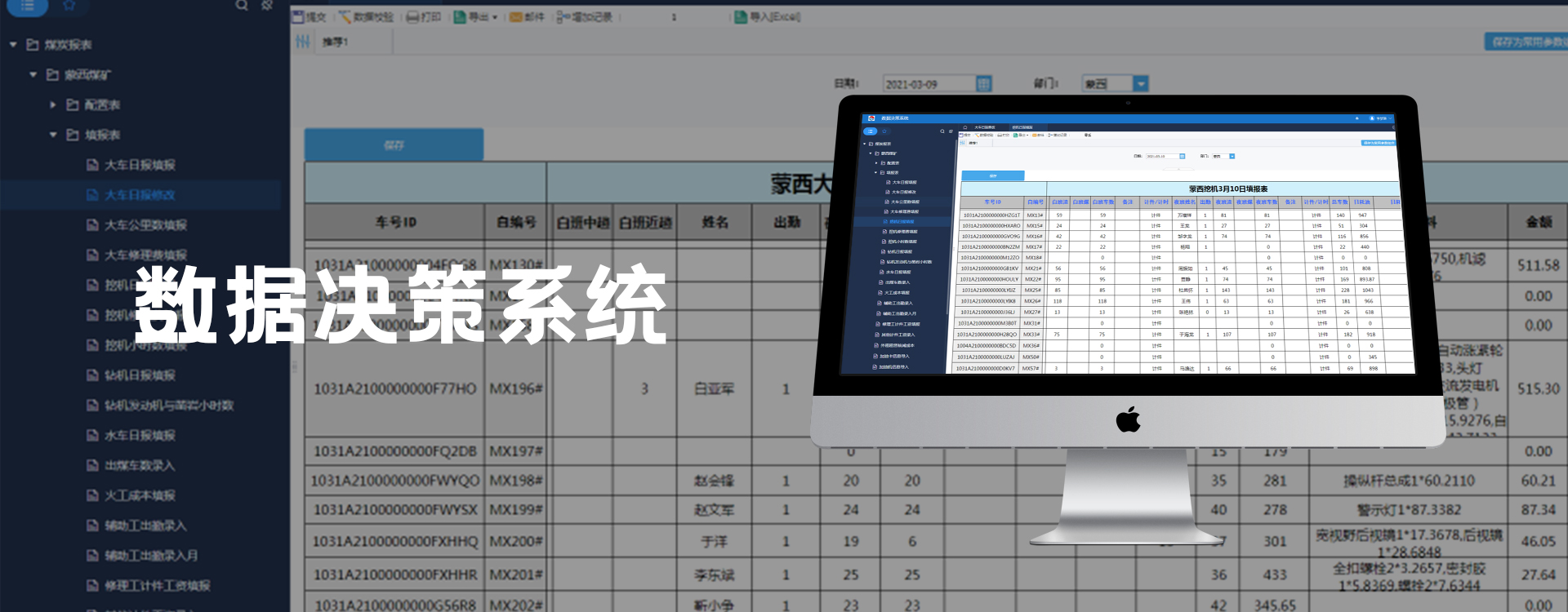
Task: Open the 导出 export dropdown
Action: (x=475, y=16)
